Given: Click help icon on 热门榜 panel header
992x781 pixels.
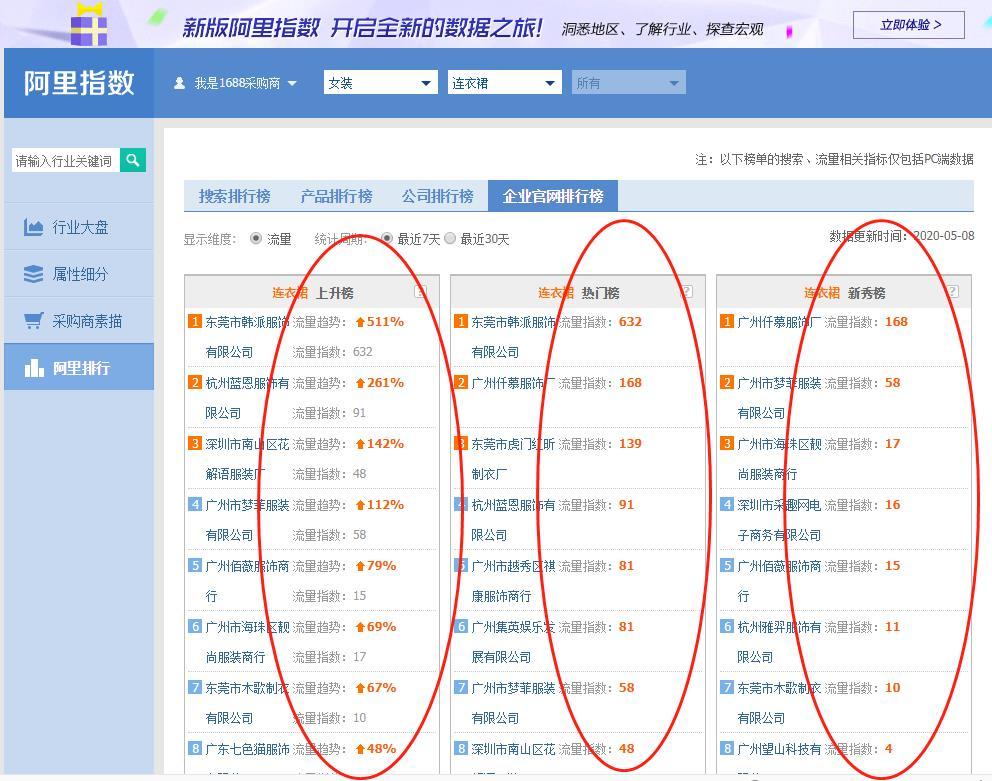Looking at the screenshot, I should [x=686, y=292].
